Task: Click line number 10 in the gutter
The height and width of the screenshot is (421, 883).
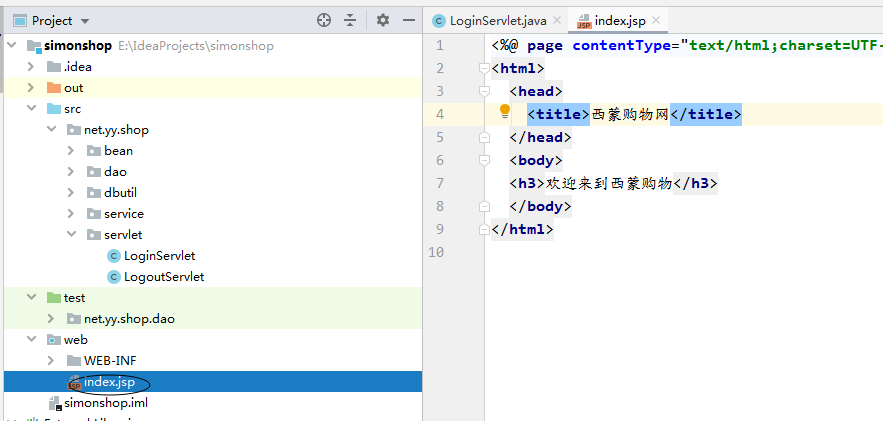Action: click(436, 252)
